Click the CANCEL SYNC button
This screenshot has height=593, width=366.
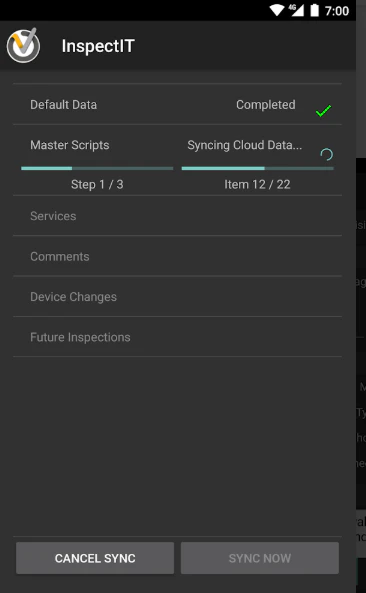click(95, 558)
